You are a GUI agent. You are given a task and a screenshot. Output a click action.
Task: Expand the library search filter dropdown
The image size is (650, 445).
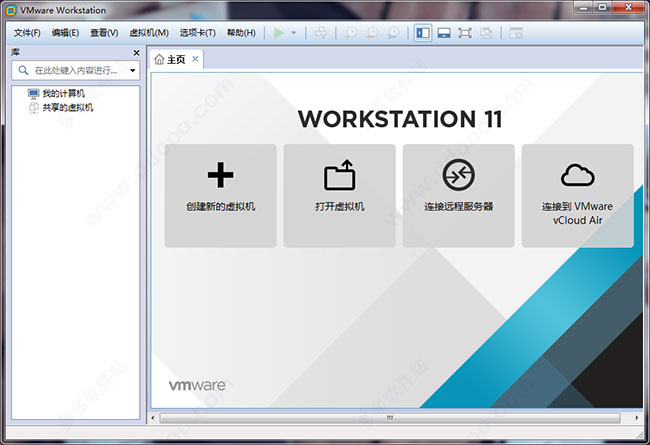pyautogui.click(x=132, y=71)
